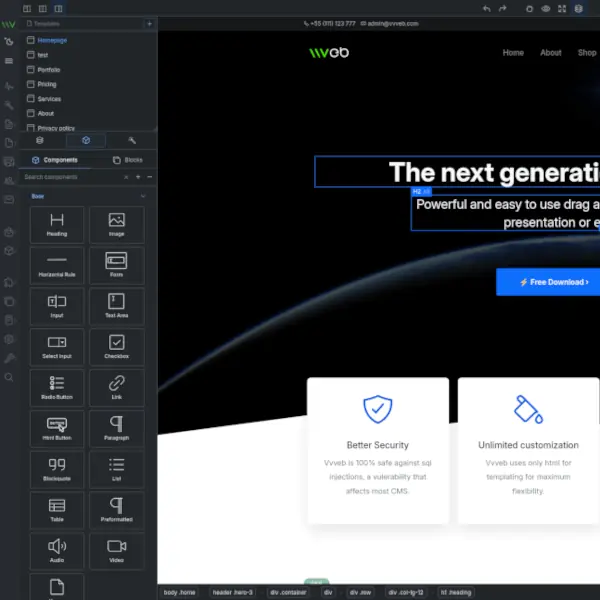Clear the component search with the x

[126, 177]
